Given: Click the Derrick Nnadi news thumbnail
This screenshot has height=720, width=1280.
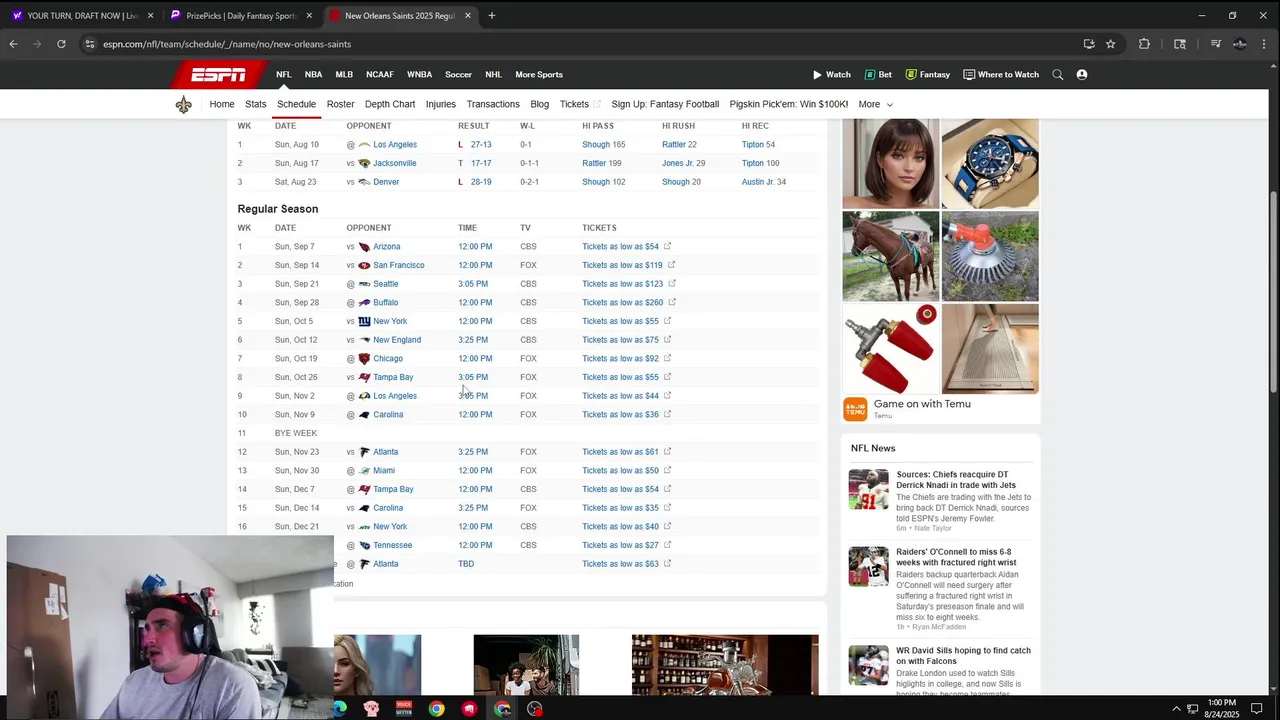Looking at the screenshot, I should point(868,490).
